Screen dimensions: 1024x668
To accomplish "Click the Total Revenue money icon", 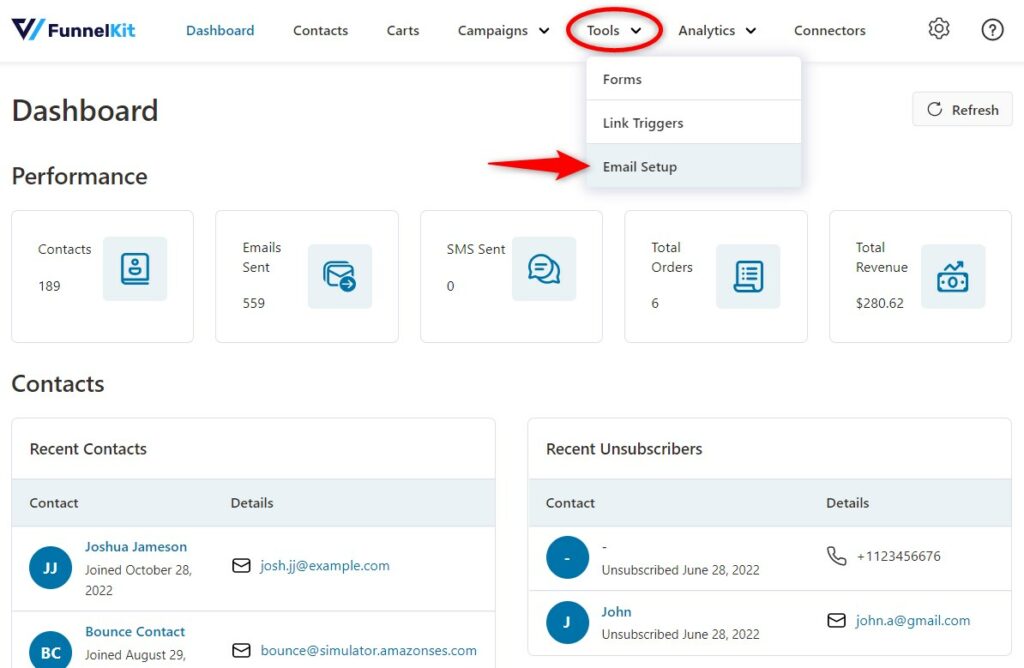I will click(x=953, y=276).
